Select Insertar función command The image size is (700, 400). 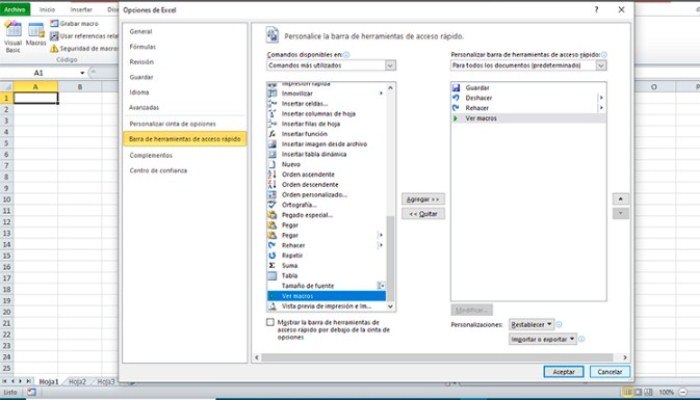coord(326,134)
